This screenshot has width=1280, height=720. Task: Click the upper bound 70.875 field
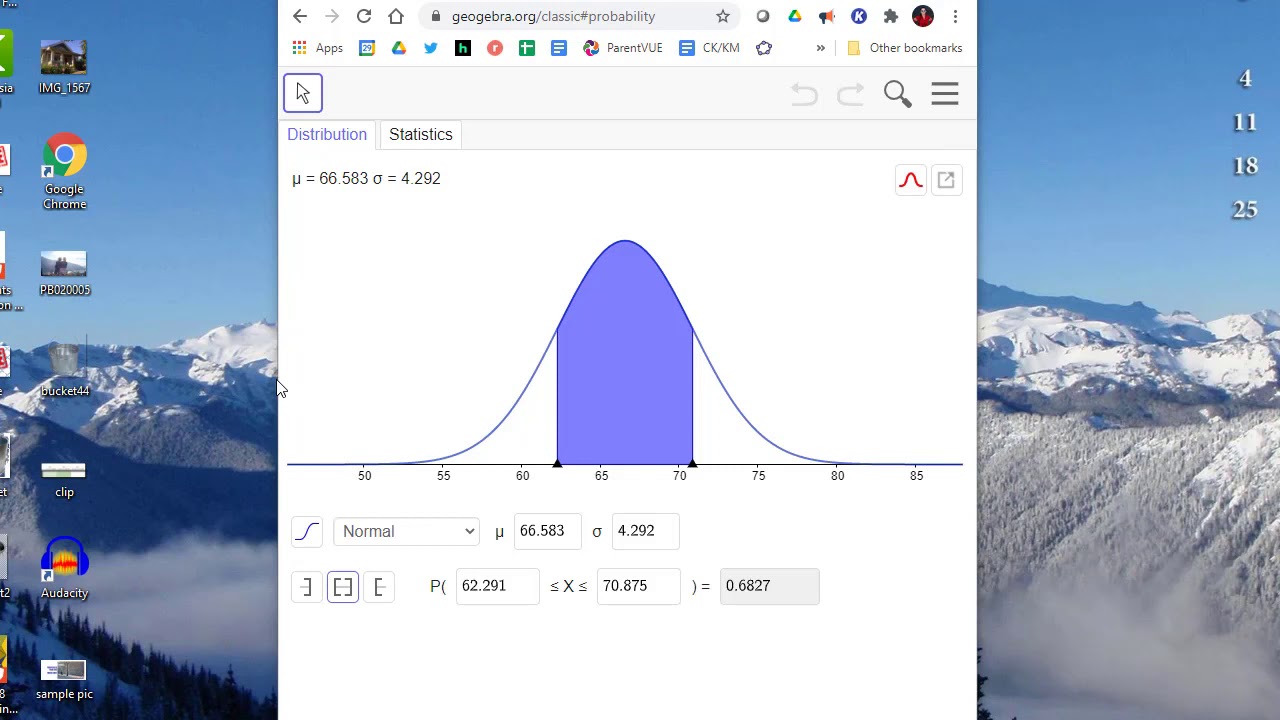point(638,586)
